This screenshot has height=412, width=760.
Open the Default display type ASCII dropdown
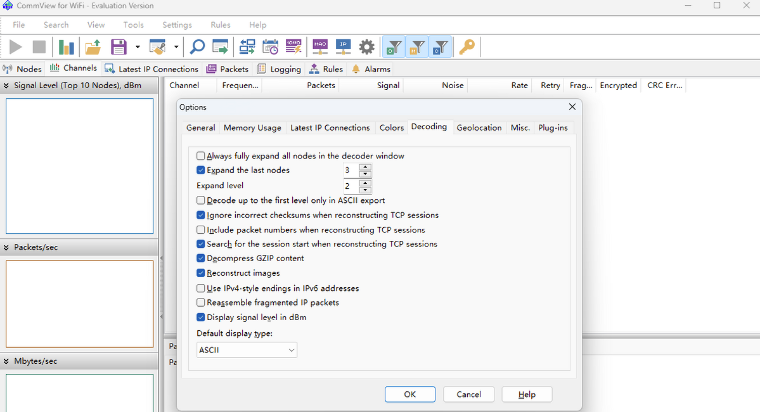click(x=247, y=350)
